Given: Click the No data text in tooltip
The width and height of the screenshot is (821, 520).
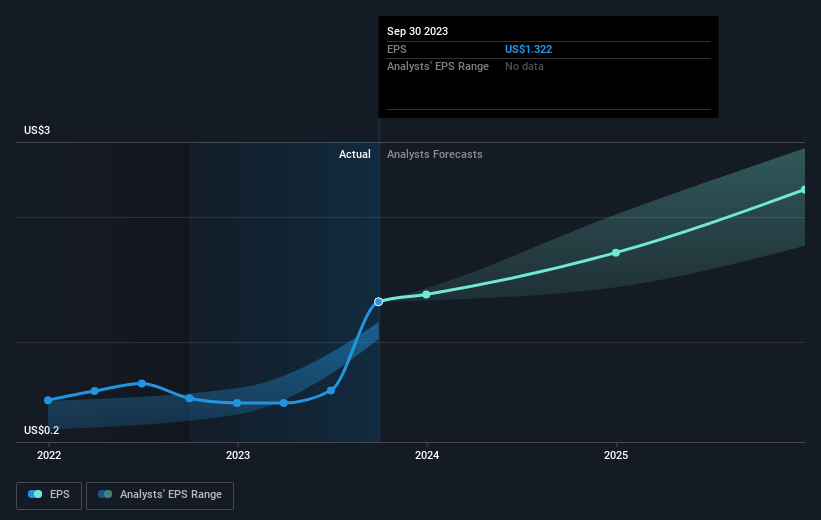Looking at the screenshot, I should pos(524,67).
